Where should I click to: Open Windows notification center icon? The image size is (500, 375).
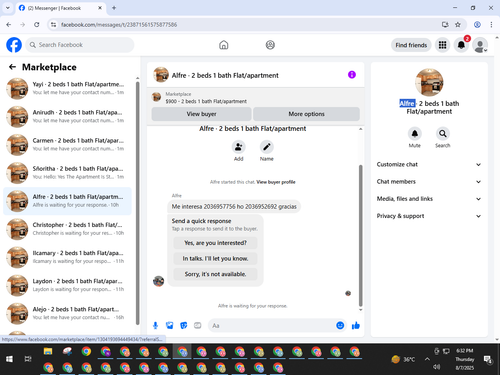point(488,359)
